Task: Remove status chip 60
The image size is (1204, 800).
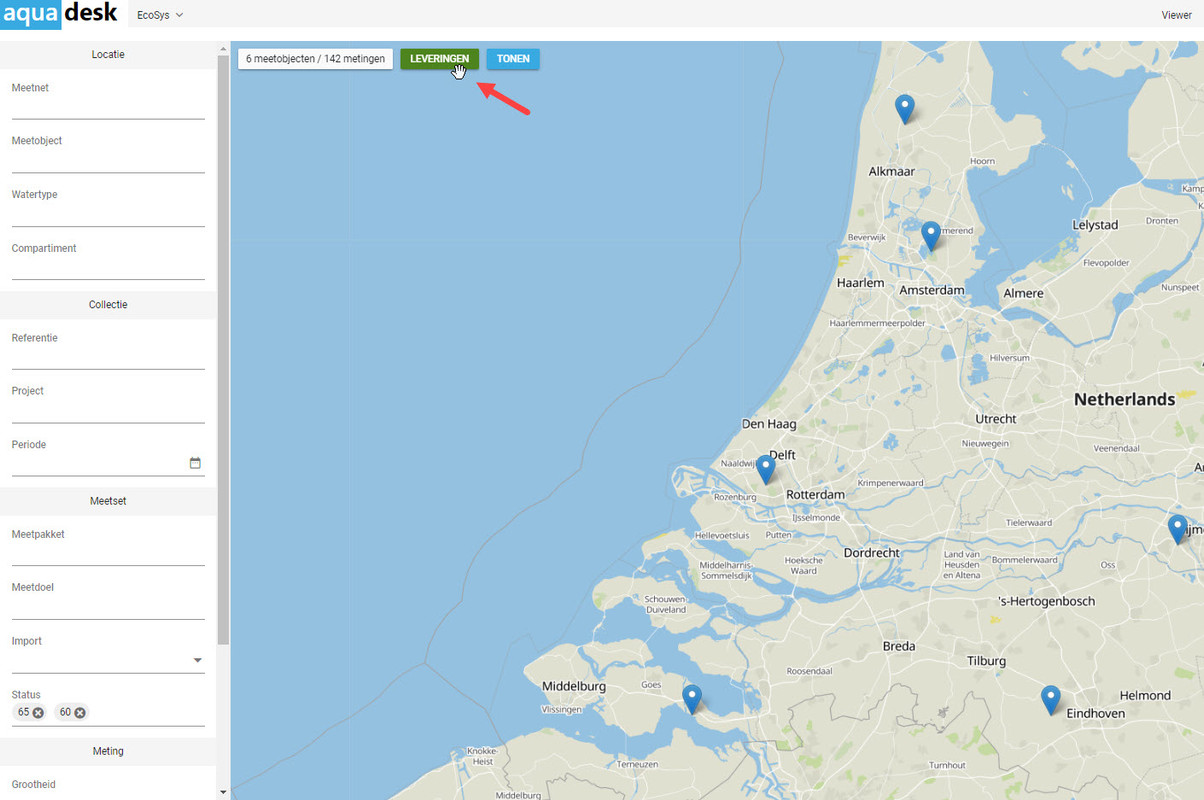Action: pos(80,712)
